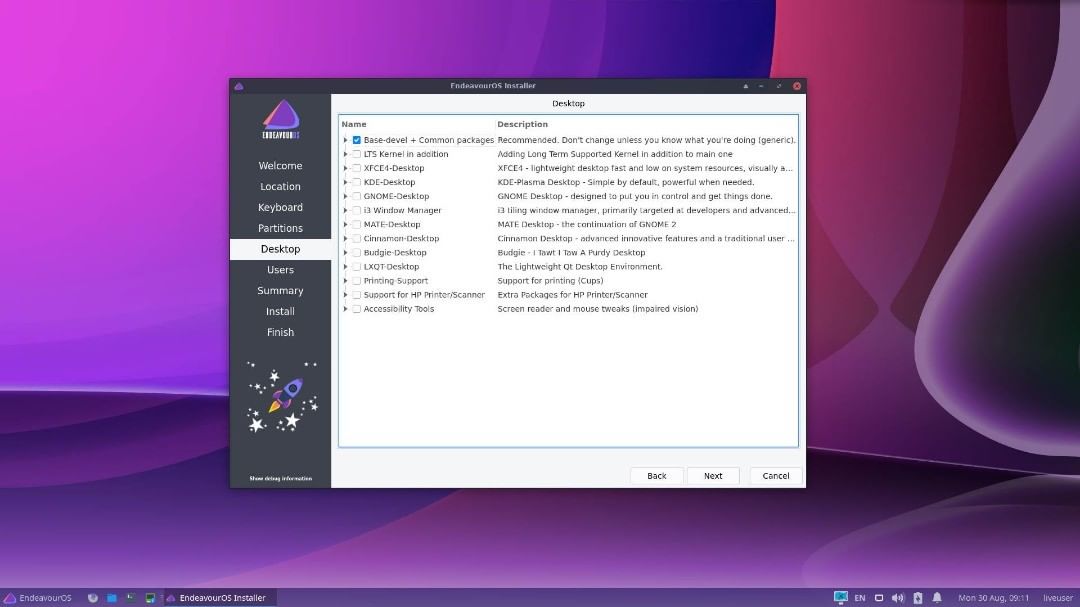Tick the LXQT-Desktop checkbox
This screenshot has height=607, width=1080.
(357, 267)
